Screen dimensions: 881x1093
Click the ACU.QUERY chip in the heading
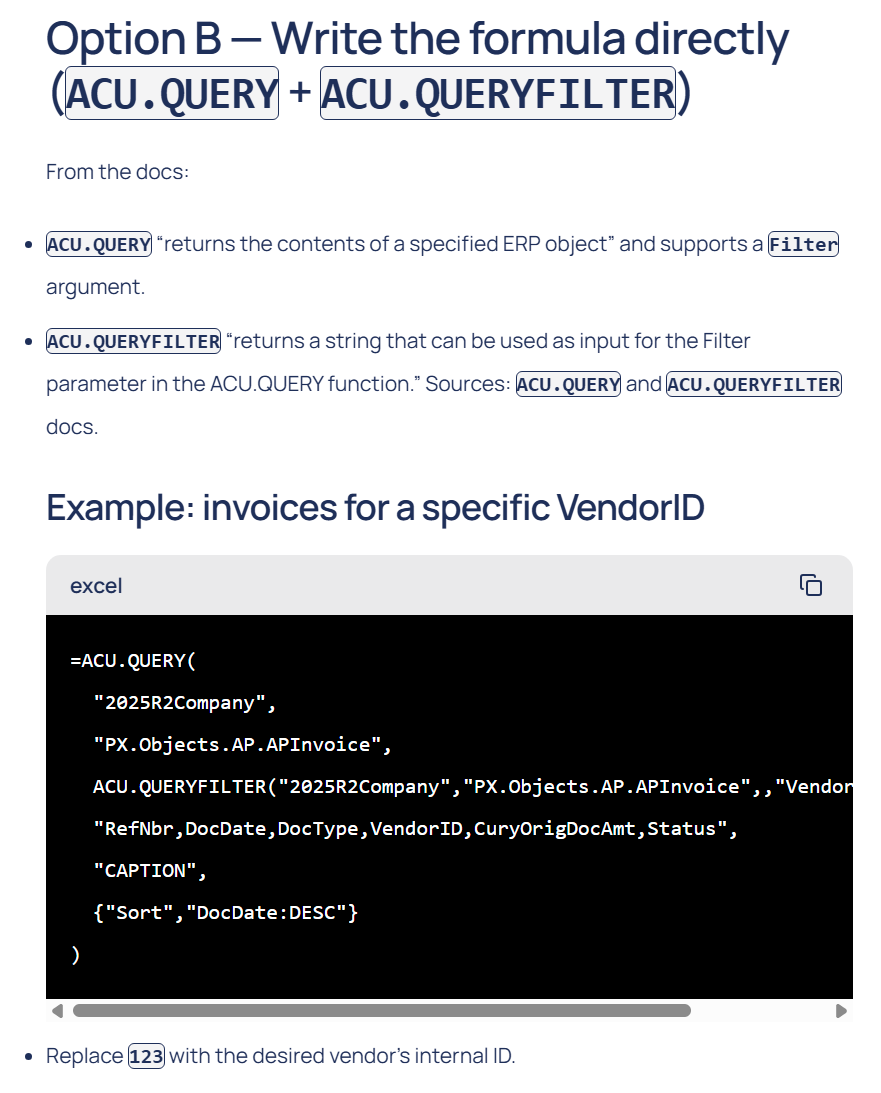(171, 94)
